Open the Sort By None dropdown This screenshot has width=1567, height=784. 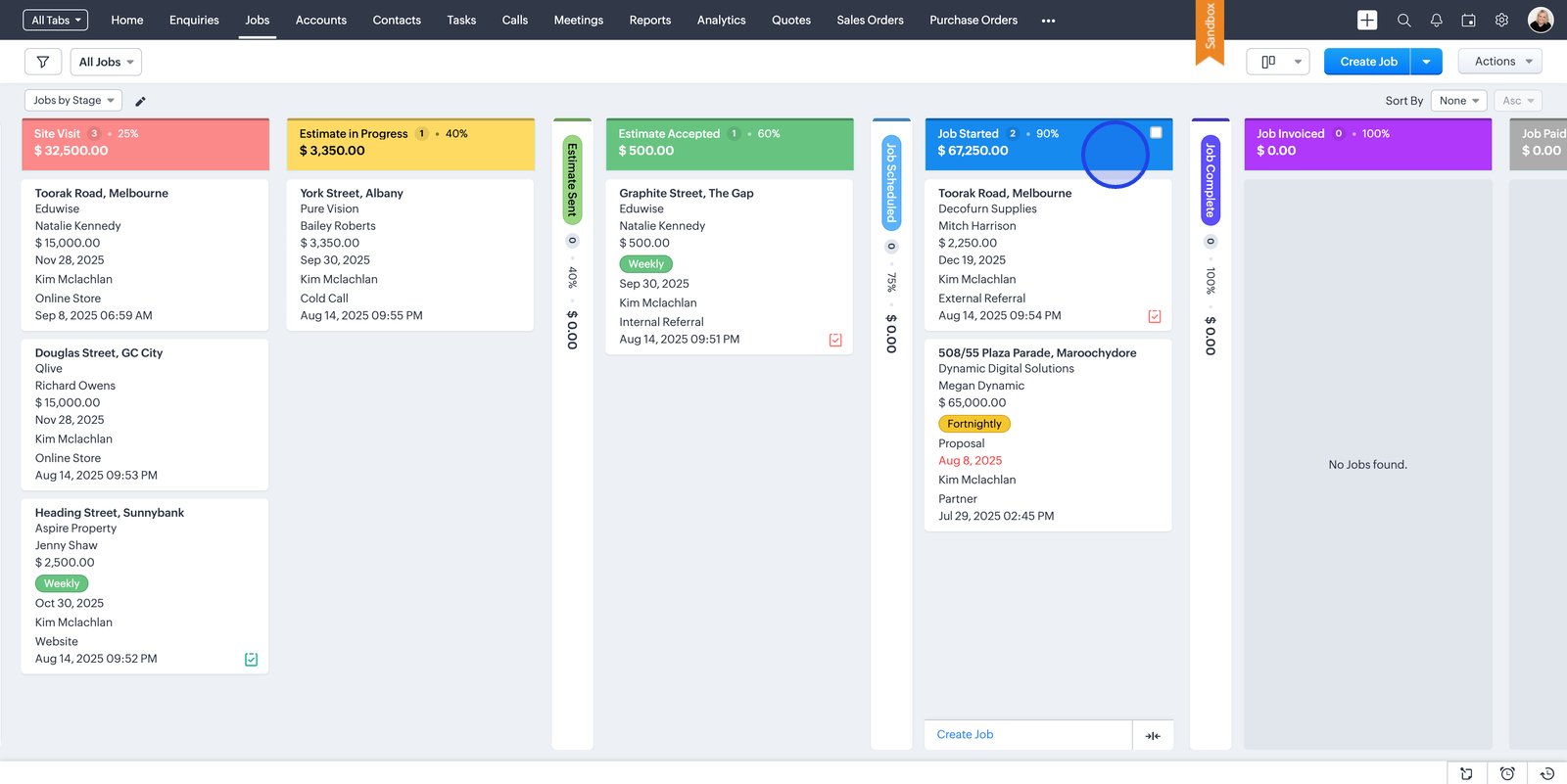pos(1458,101)
